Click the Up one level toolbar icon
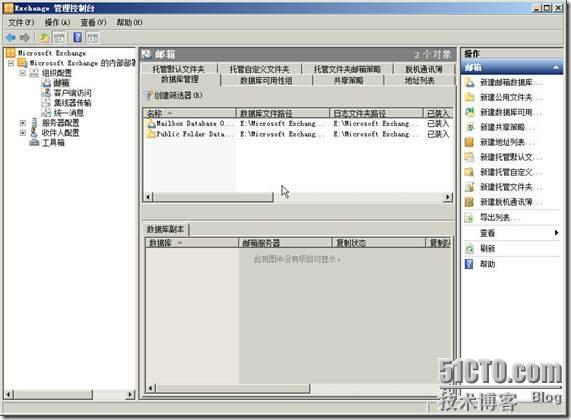Screen dimensions: 571x420 pos(44,37)
